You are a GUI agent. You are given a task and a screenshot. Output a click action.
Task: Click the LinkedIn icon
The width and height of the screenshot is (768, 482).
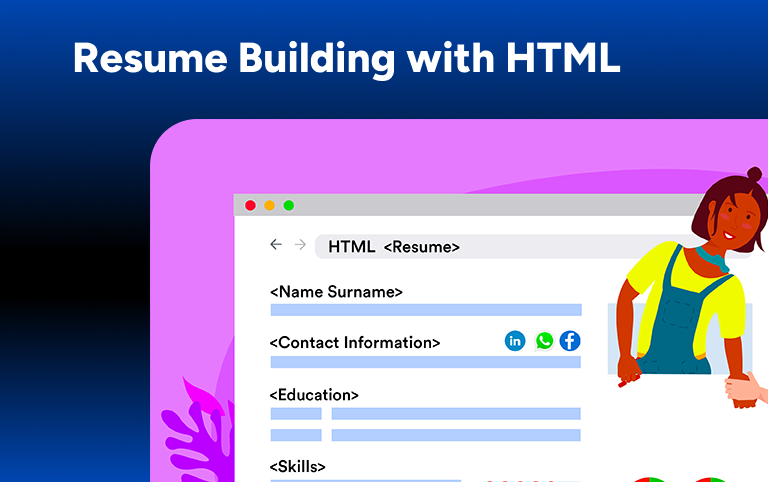[515, 341]
